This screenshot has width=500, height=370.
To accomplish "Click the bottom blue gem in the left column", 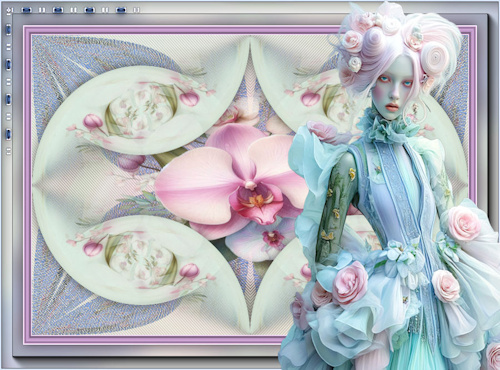I will coord(9,134).
